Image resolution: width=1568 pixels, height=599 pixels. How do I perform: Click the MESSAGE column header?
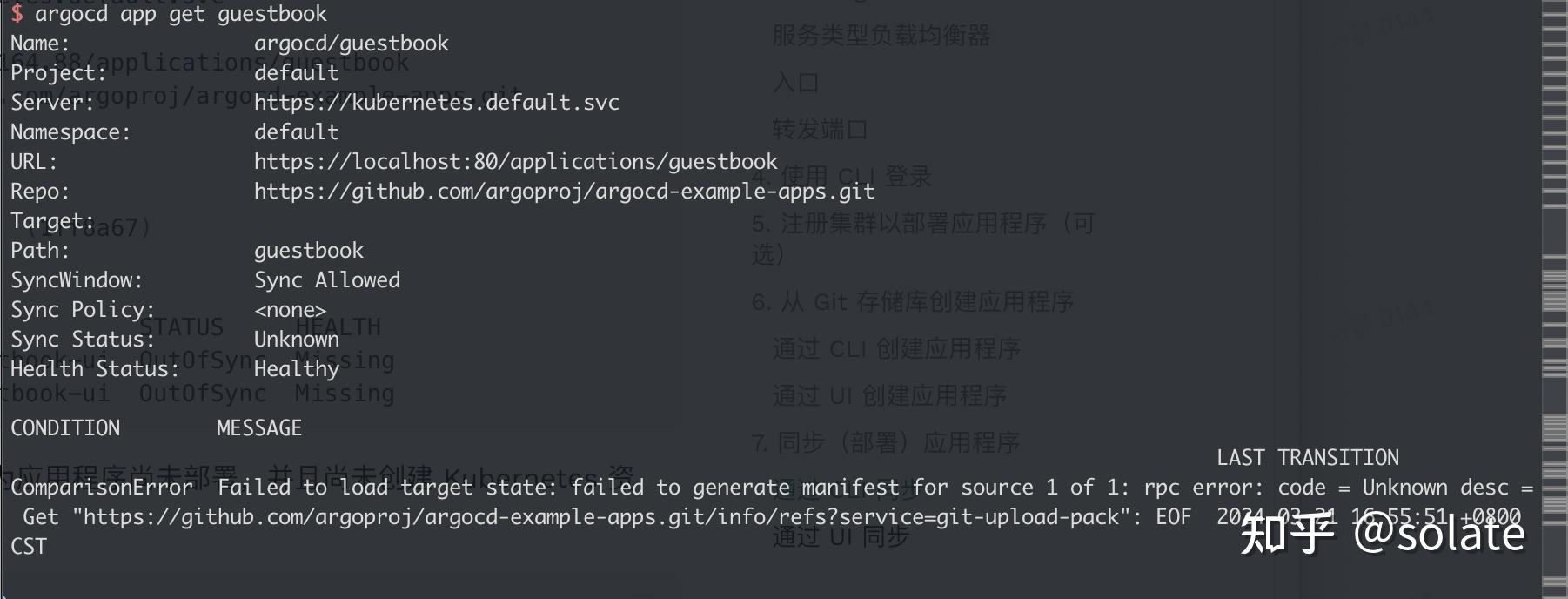pos(259,428)
